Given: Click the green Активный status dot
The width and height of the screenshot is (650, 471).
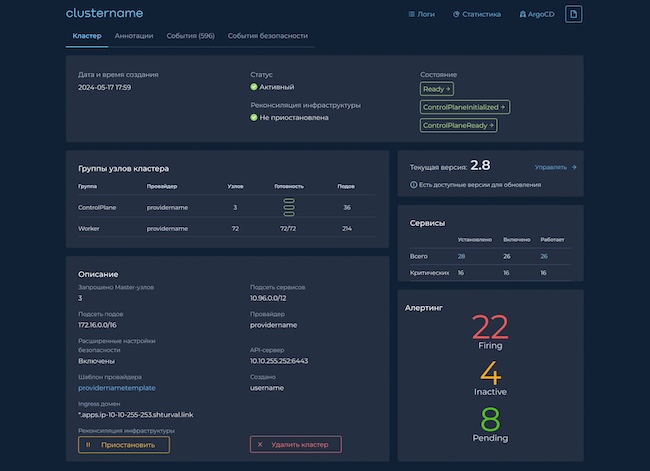Looking at the screenshot, I should [x=254, y=87].
